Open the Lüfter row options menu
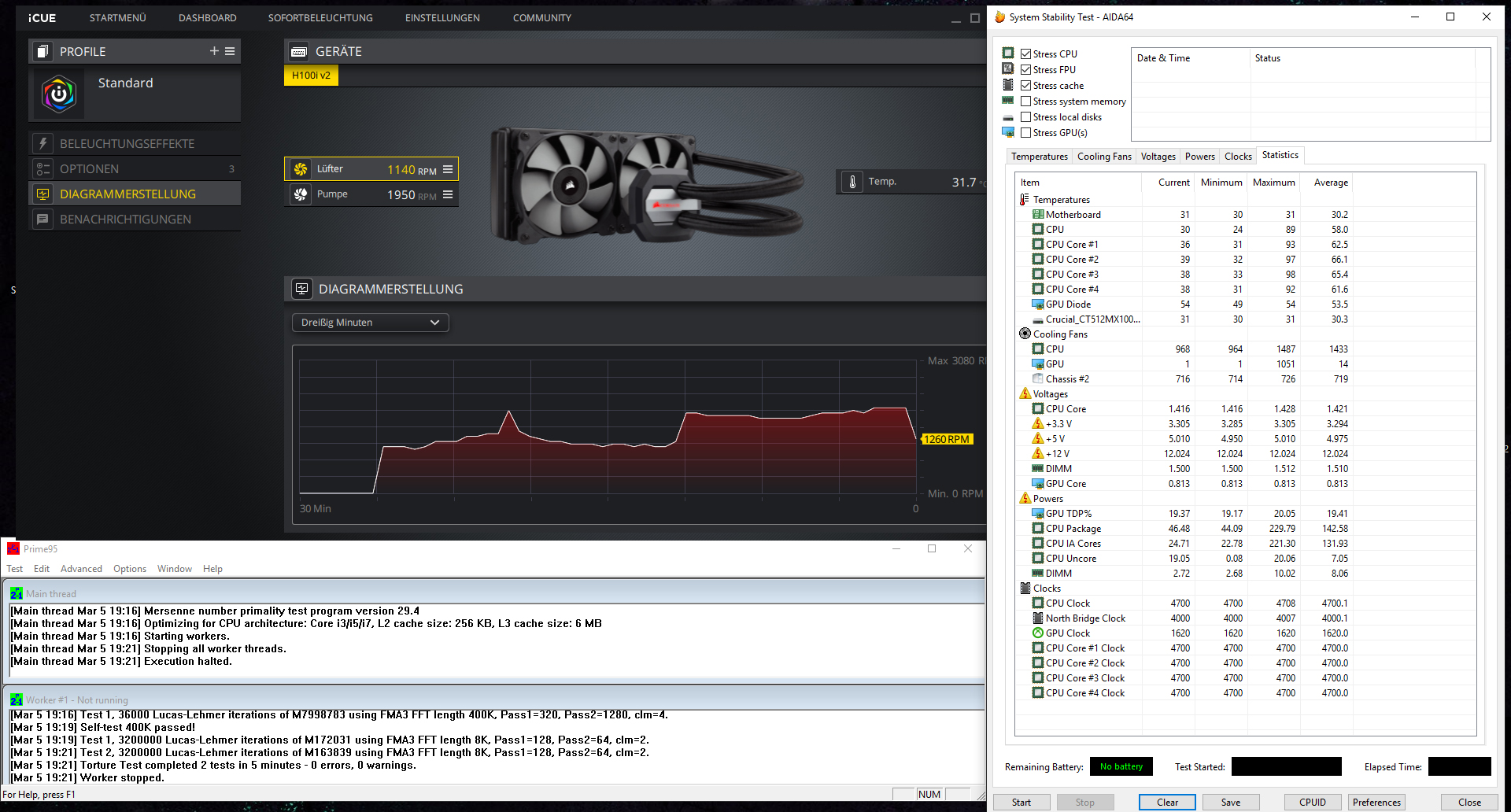1511x812 pixels. (x=448, y=169)
